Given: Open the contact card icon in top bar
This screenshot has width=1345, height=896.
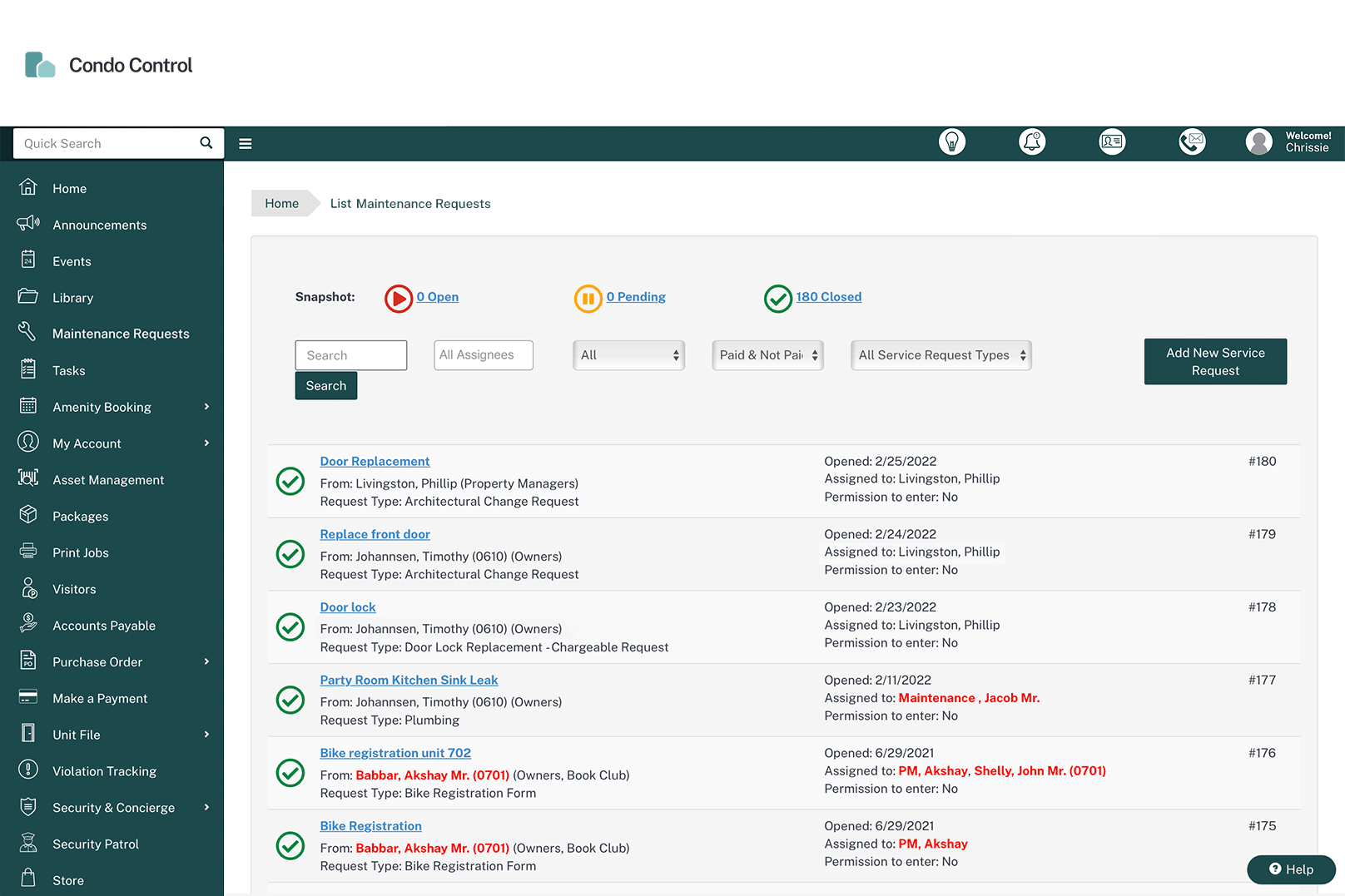Looking at the screenshot, I should pos(1112,142).
